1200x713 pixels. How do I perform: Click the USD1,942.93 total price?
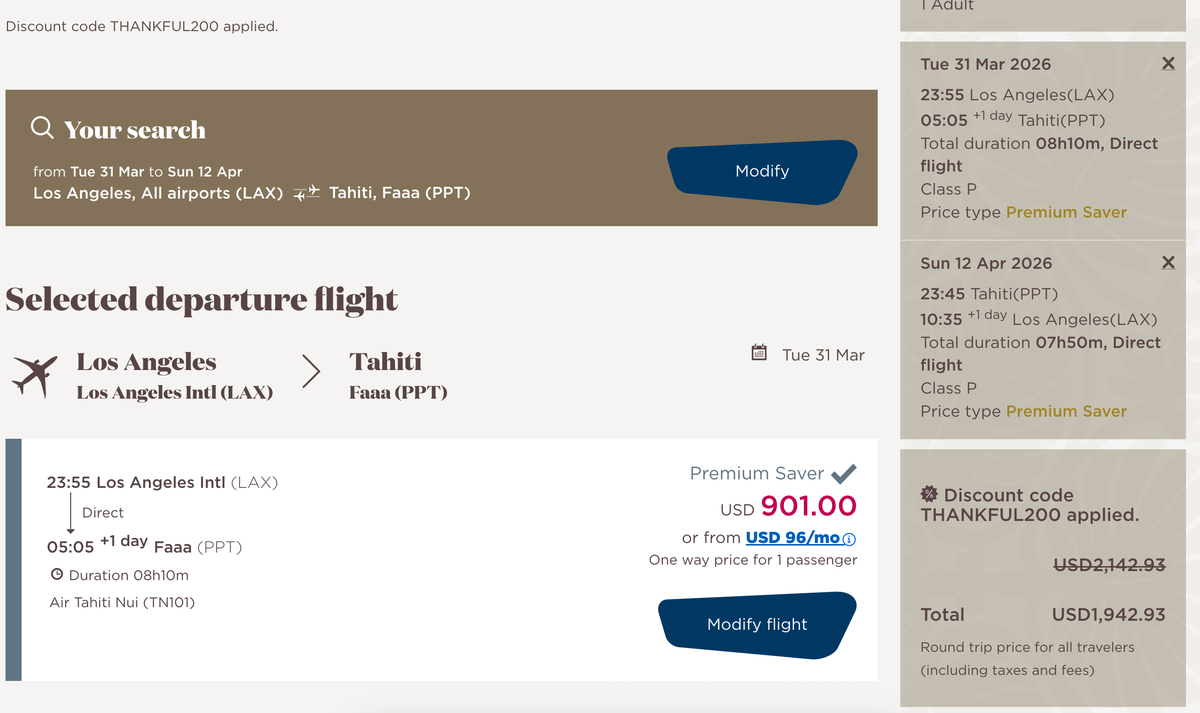point(1108,614)
